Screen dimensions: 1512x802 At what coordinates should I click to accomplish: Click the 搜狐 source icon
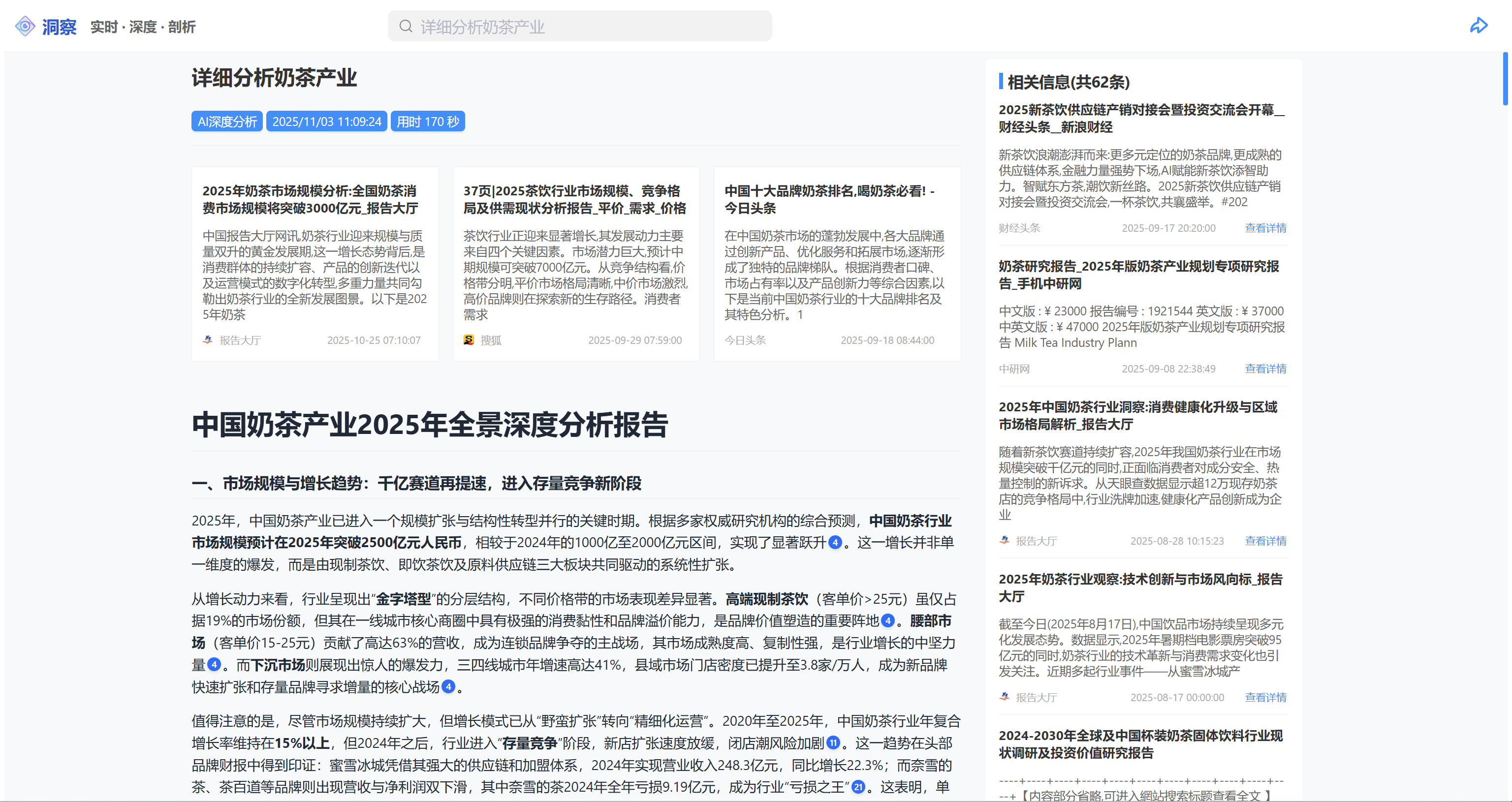click(469, 339)
